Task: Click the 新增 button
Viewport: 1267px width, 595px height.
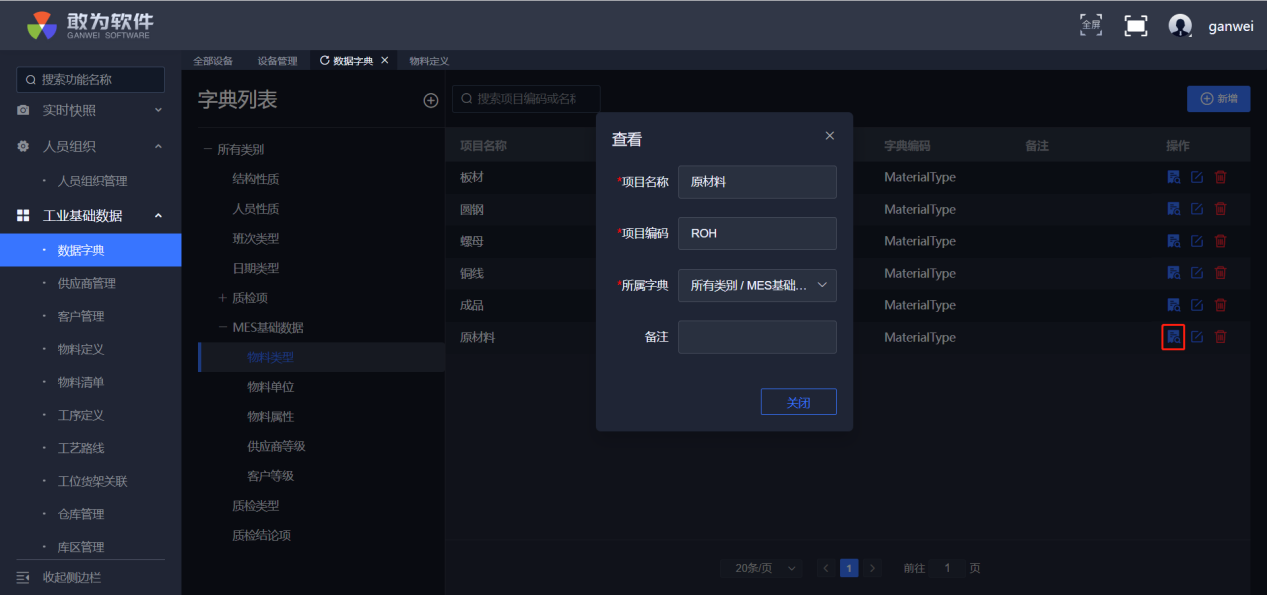Action: (1218, 99)
